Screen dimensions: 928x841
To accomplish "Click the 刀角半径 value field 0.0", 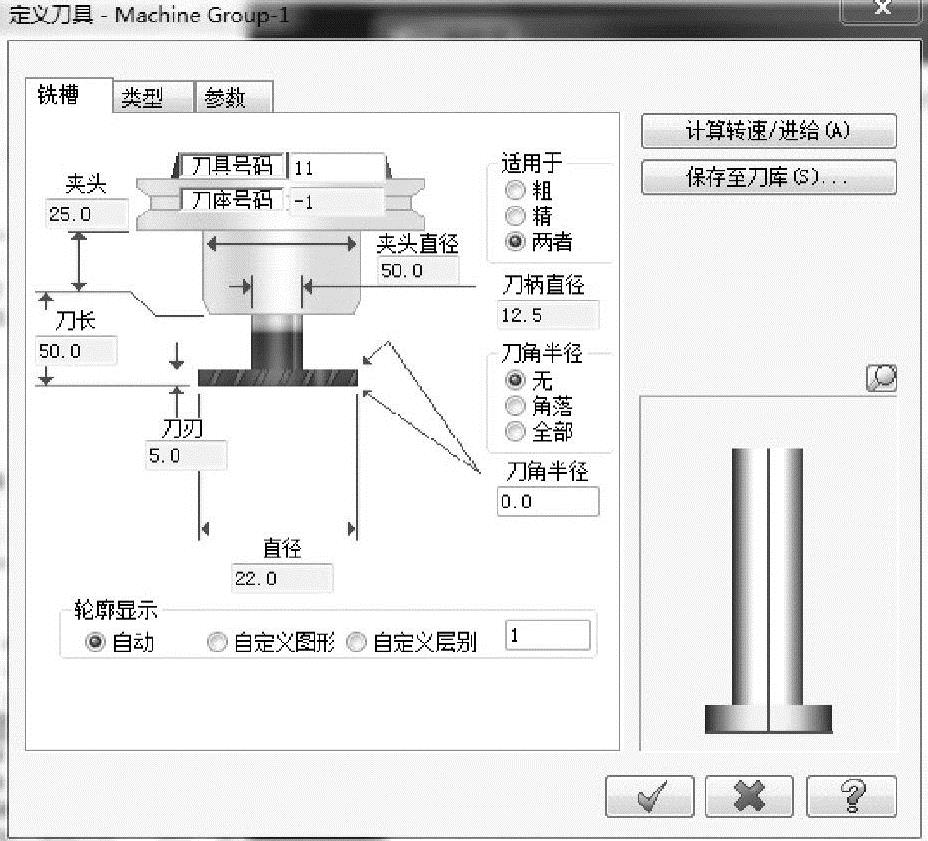I will tap(548, 501).
